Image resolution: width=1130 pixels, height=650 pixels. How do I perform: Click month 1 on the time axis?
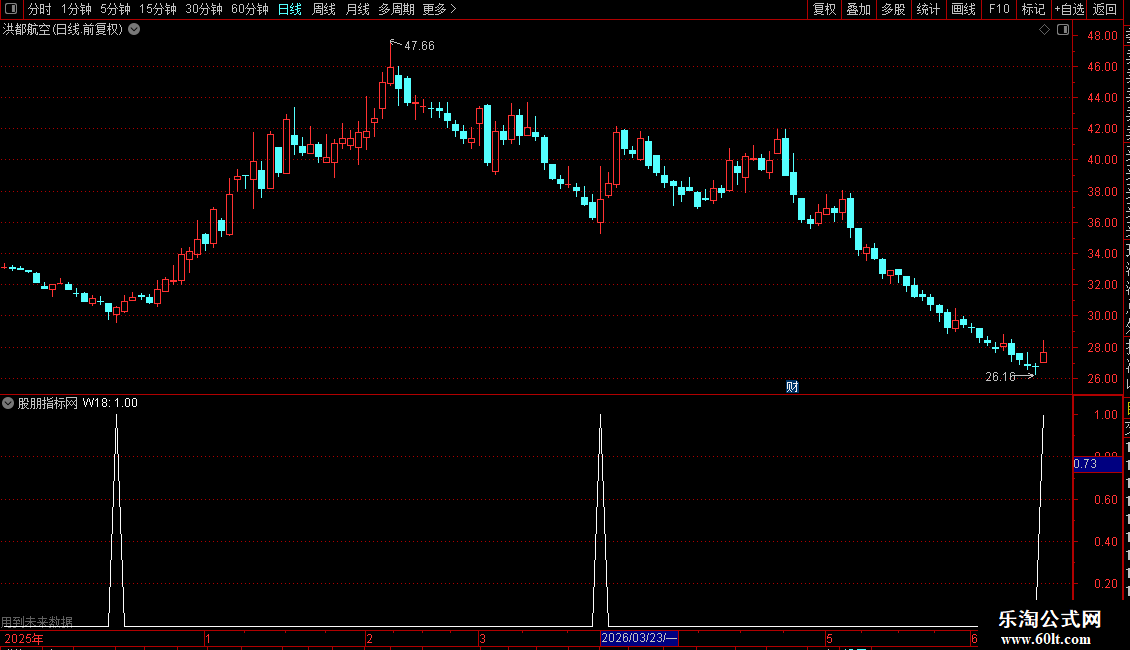click(208, 639)
